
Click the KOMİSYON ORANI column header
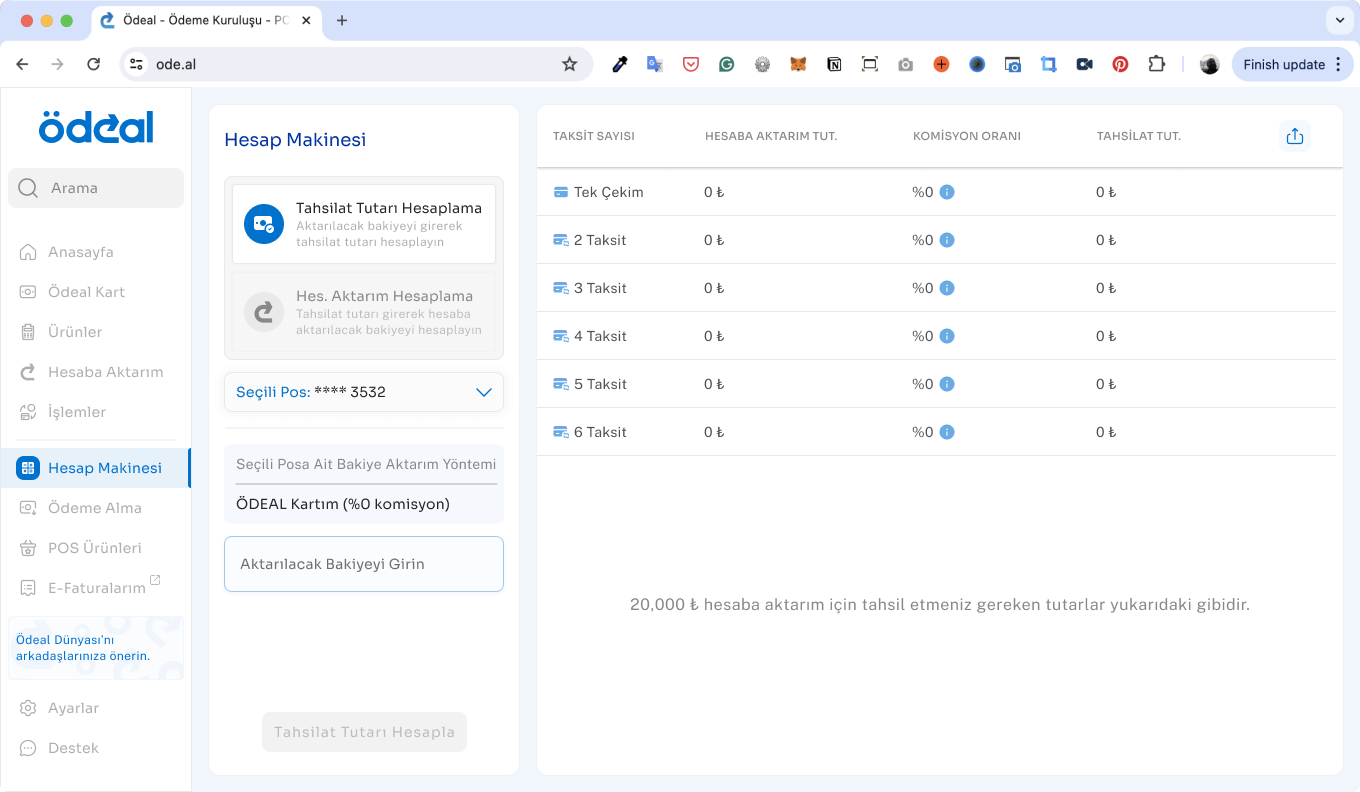tap(967, 136)
